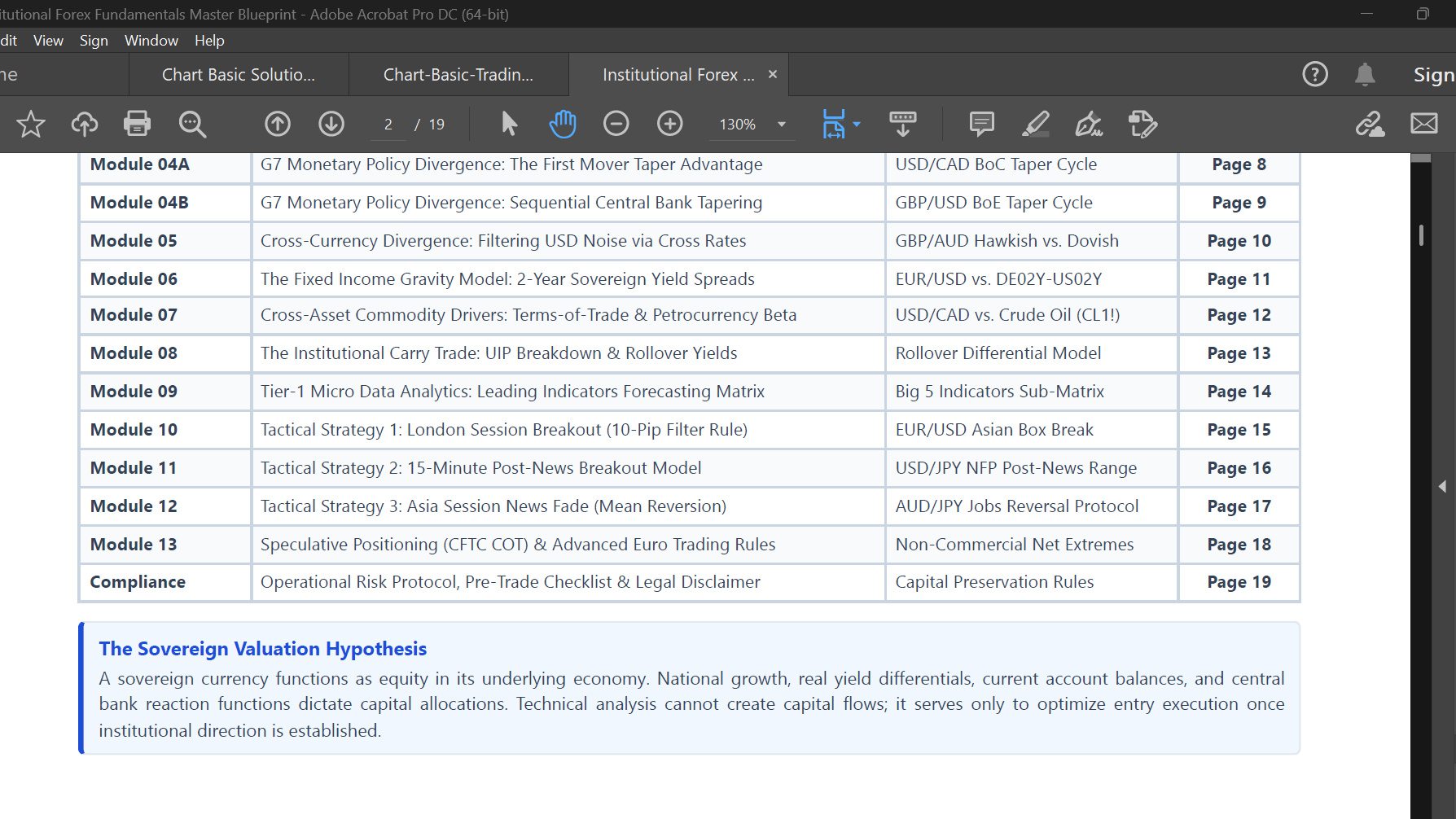This screenshot has width=1456, height=819.
Task: Select the highlight text pen
Action: coord(1036,124)
